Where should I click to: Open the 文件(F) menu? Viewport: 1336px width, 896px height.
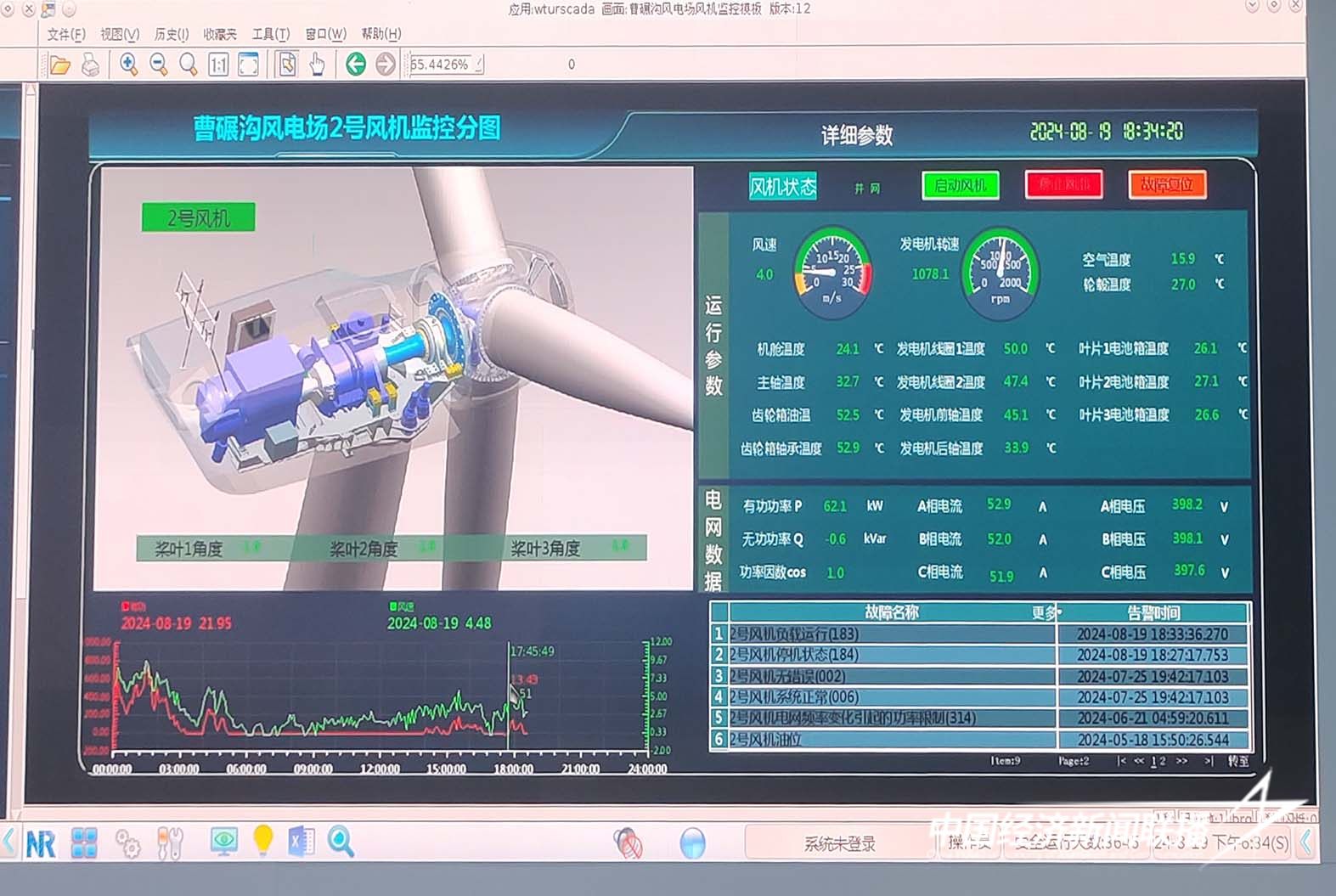point(65,34)
